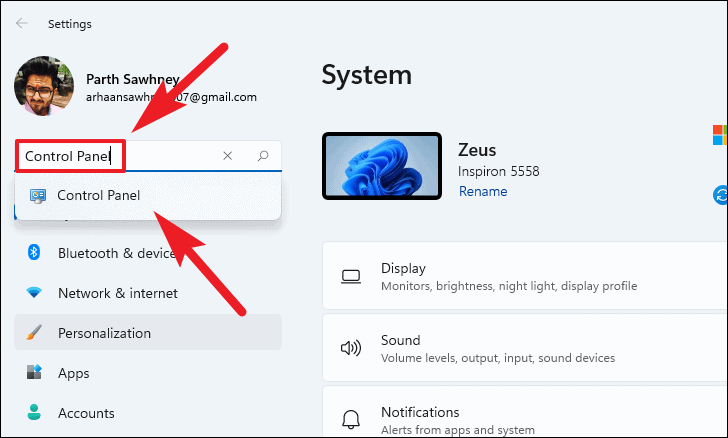Select the Personalization category
Screen dimensions: 728x438
(148, 332)
